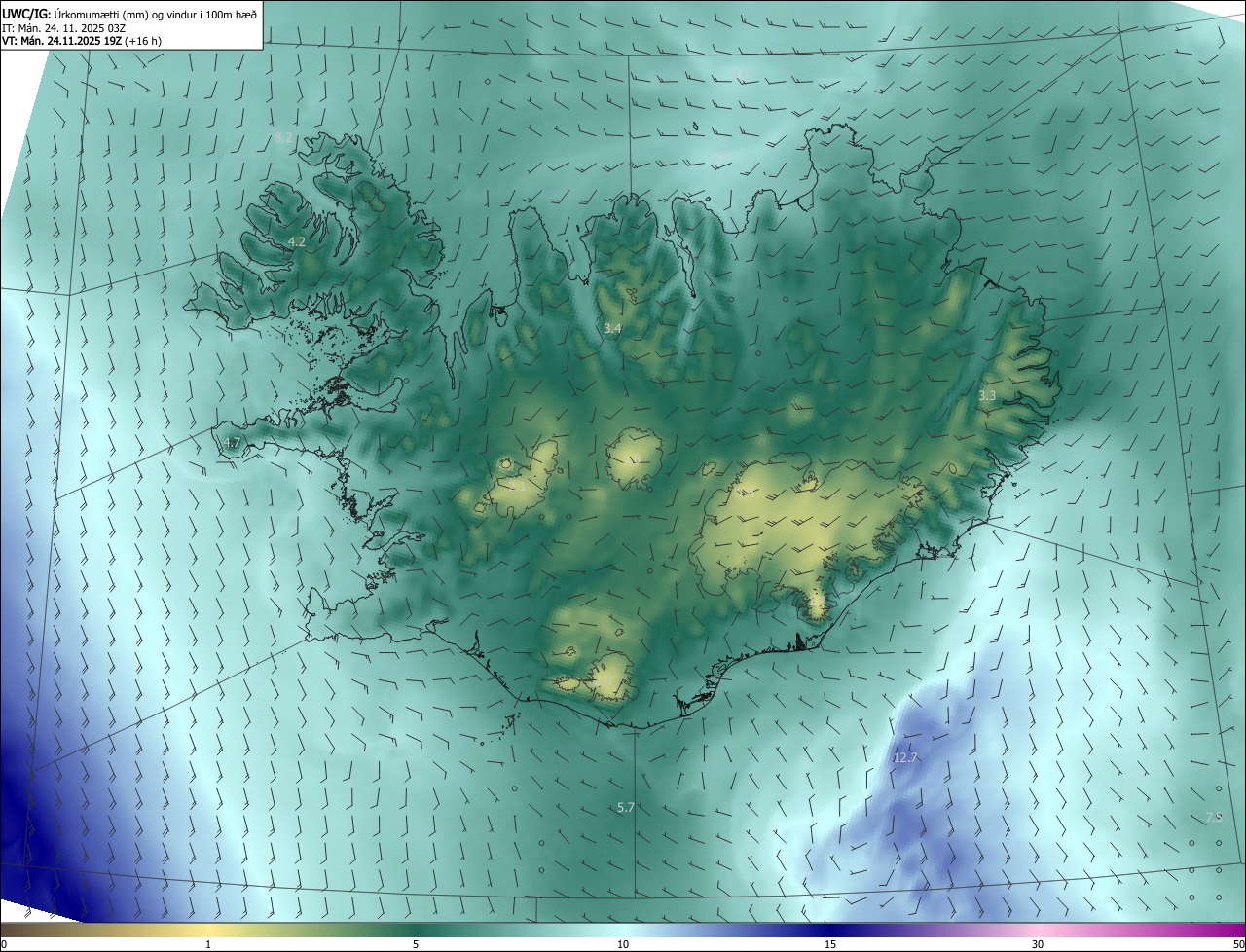The width and height of the screenshot is (1246, 952).
Task: Click the initial time line 'IT: Mán. 24. 11. 2025 03Z'
Action: coord(64,27)
